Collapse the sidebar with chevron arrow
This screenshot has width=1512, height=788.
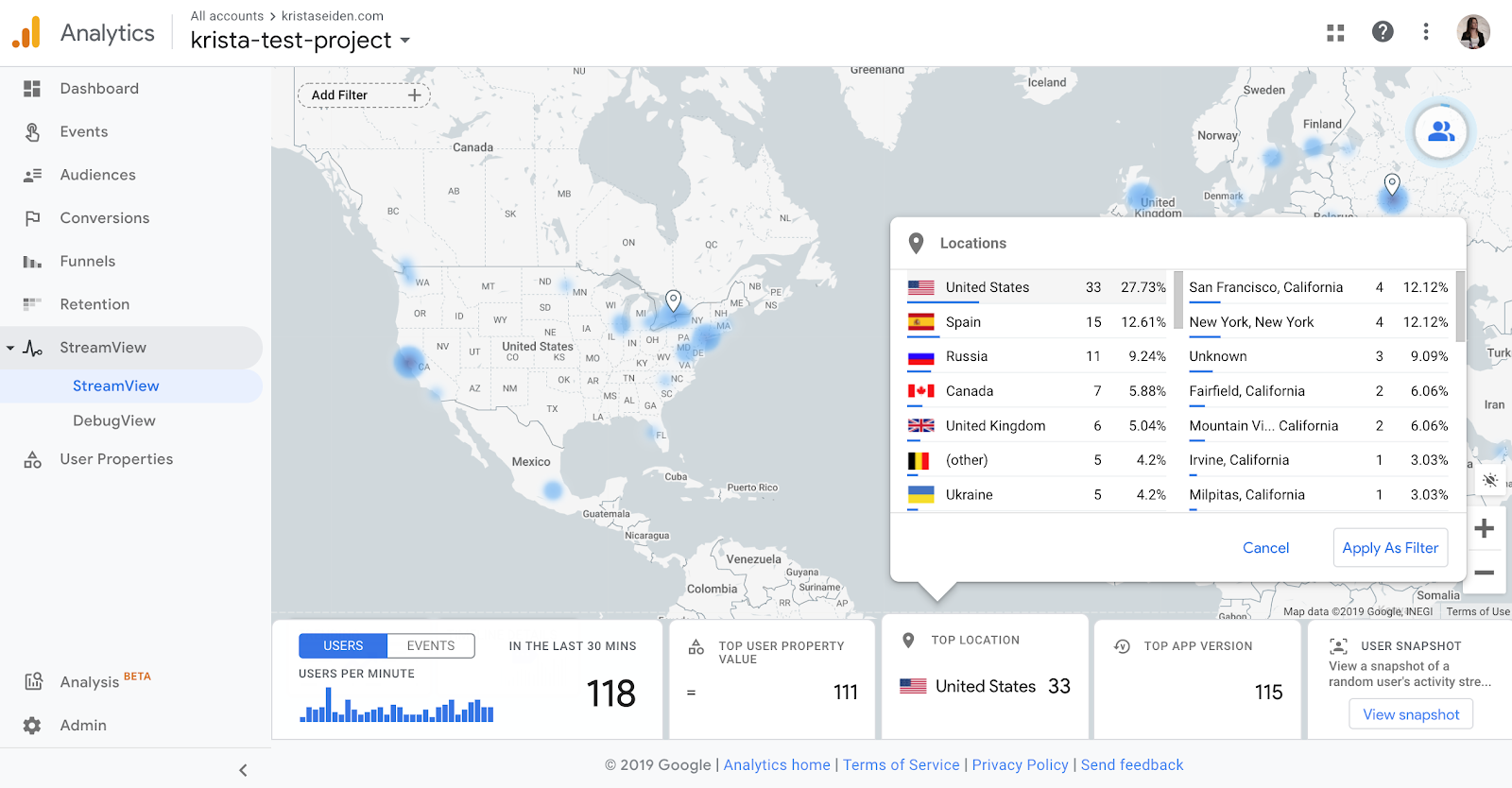tap(243, 770)
